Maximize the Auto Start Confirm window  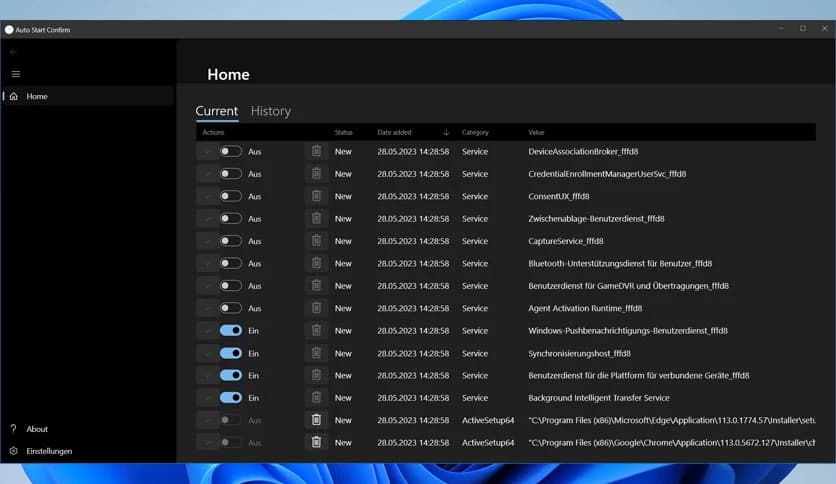pyautogui.click(x=802, y=28)
